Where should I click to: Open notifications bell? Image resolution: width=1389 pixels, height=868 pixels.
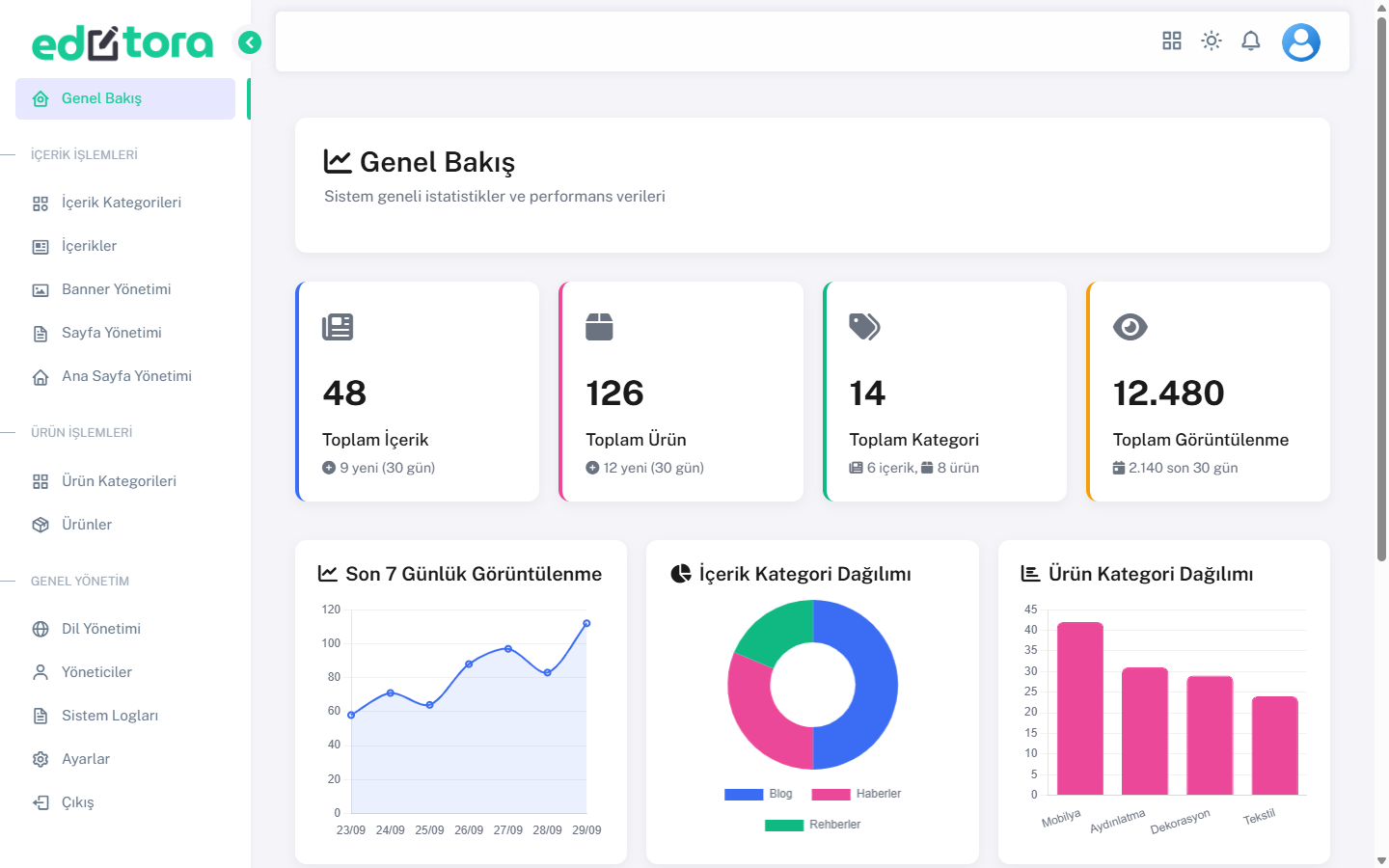[x=1251, y=41]
